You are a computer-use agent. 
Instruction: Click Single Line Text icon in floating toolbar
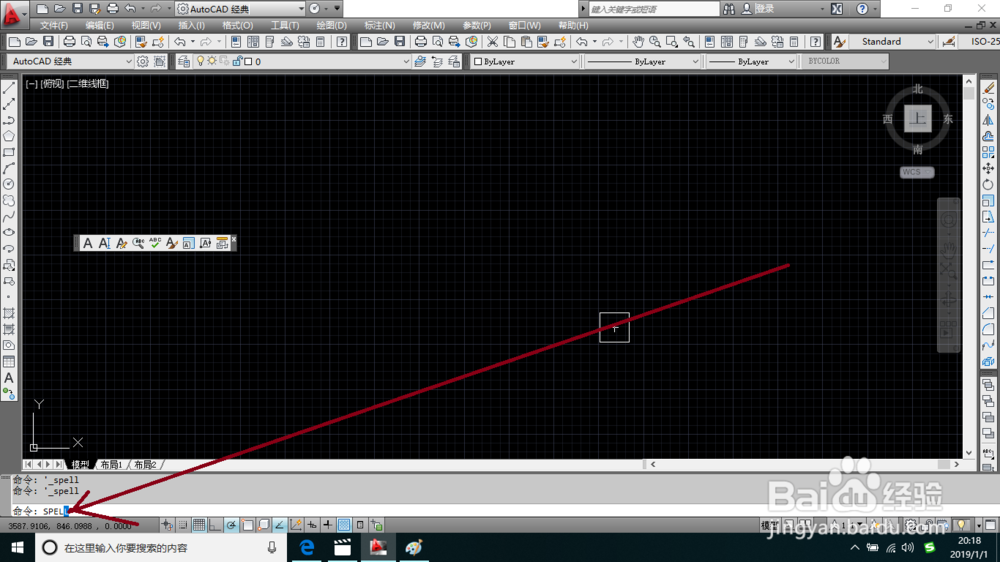[105, 243]
